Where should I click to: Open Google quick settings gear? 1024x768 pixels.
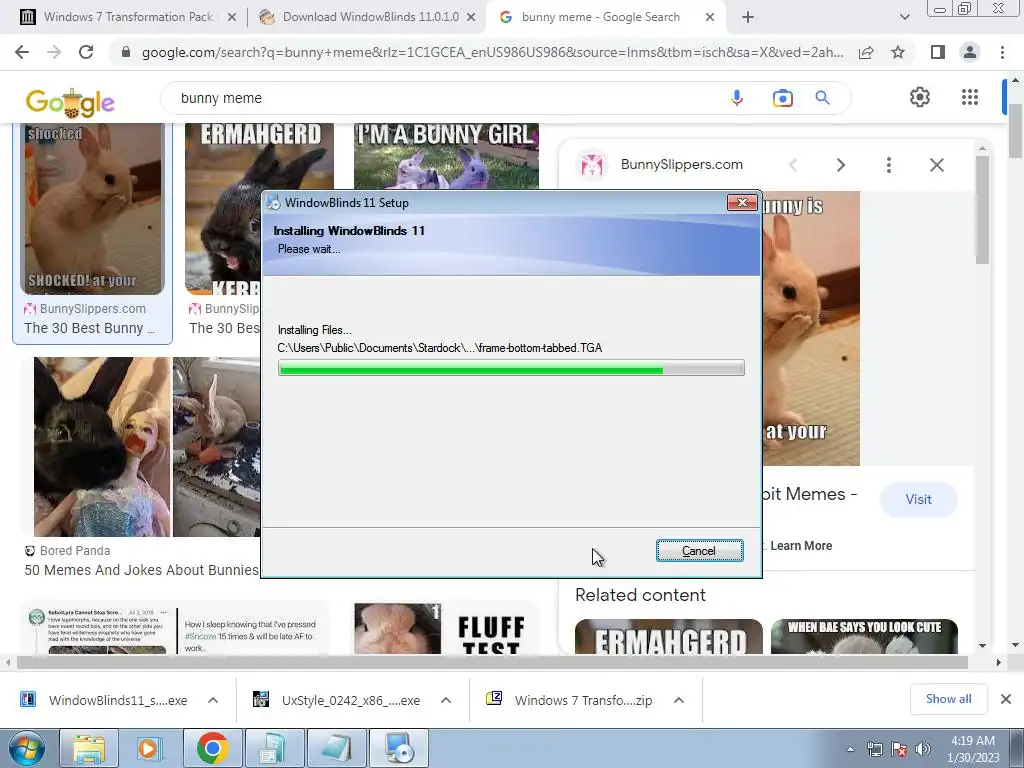click(x=920, y=97)
